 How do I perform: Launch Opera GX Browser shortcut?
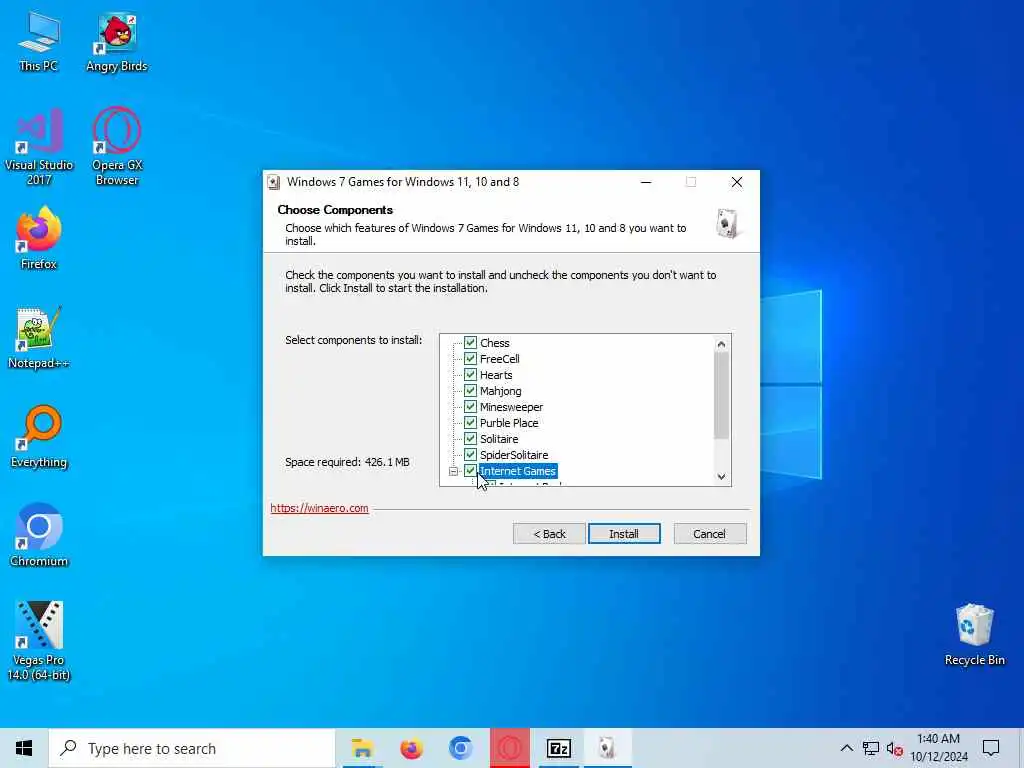tap(117, 146)
